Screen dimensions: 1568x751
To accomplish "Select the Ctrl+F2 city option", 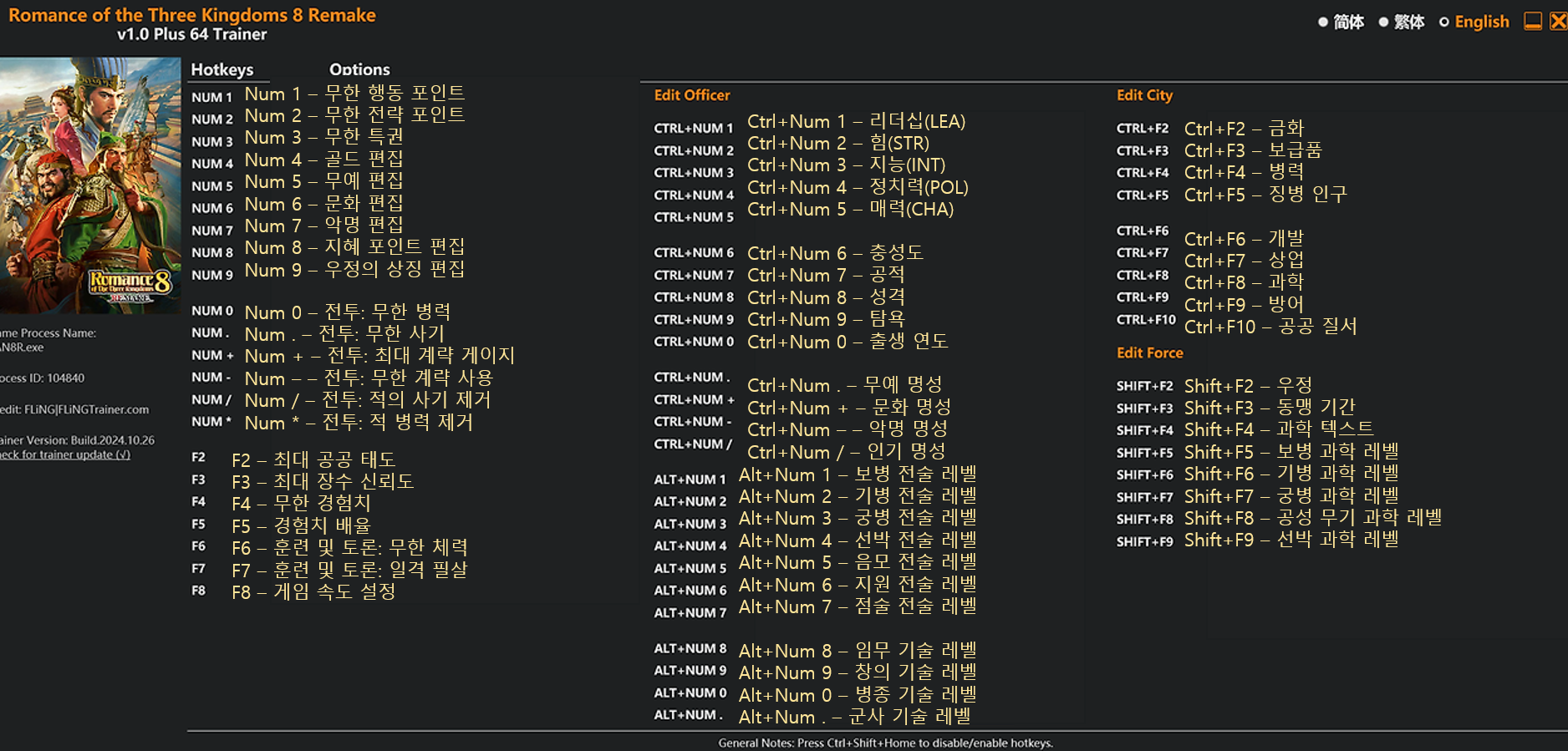I will coord(1244,129).
